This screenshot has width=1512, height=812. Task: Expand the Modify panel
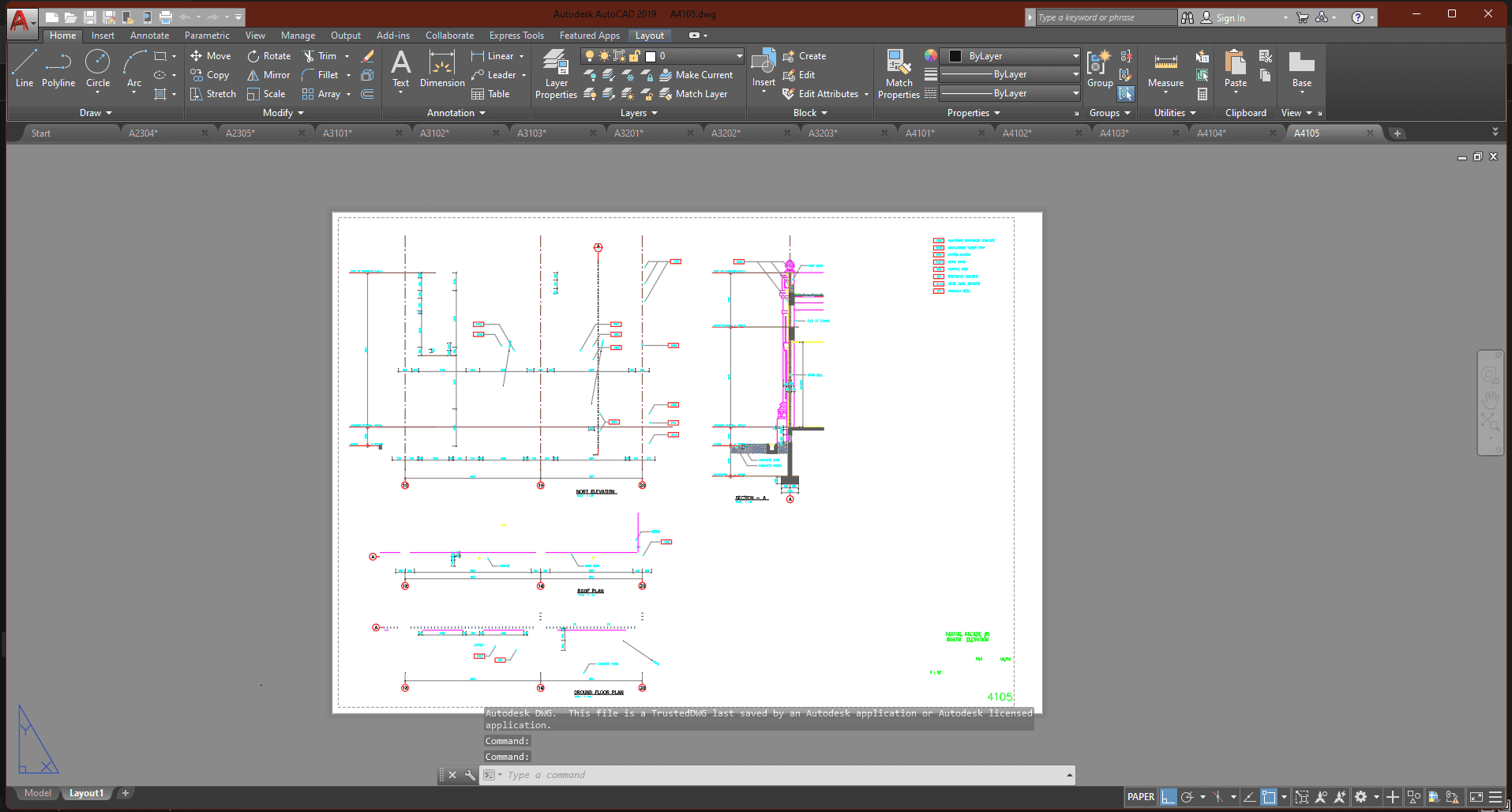(x=283, y=113)
